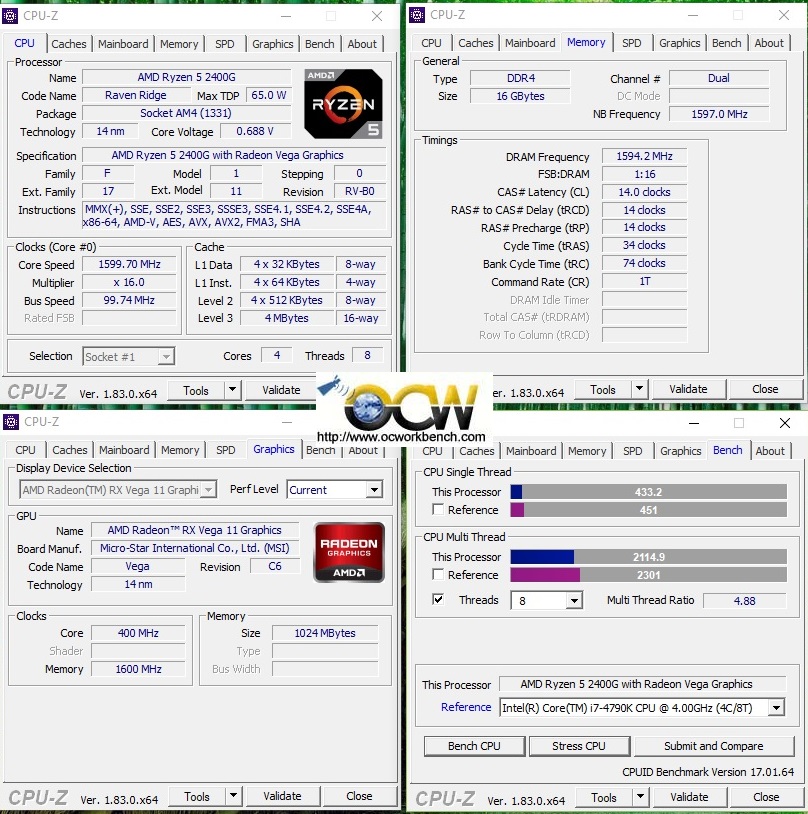Click the processor Name field AMD Ryzen 5 2400G

click(186, 77)
